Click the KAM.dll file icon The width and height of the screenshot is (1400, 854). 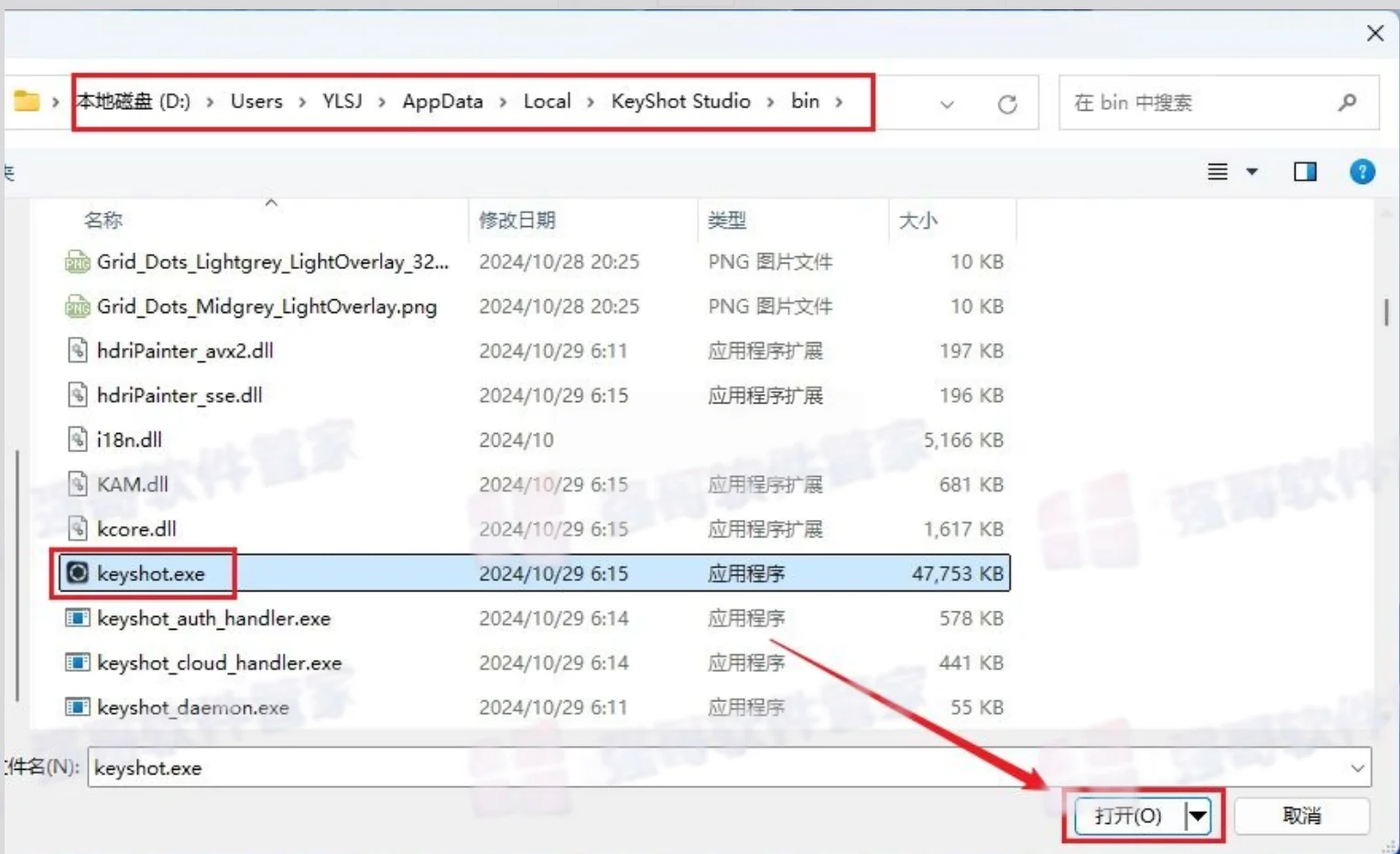coord(78,483)
